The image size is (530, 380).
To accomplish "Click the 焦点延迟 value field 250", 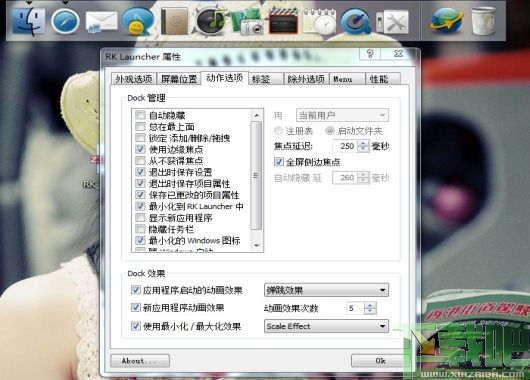I will tap(345, 146).
